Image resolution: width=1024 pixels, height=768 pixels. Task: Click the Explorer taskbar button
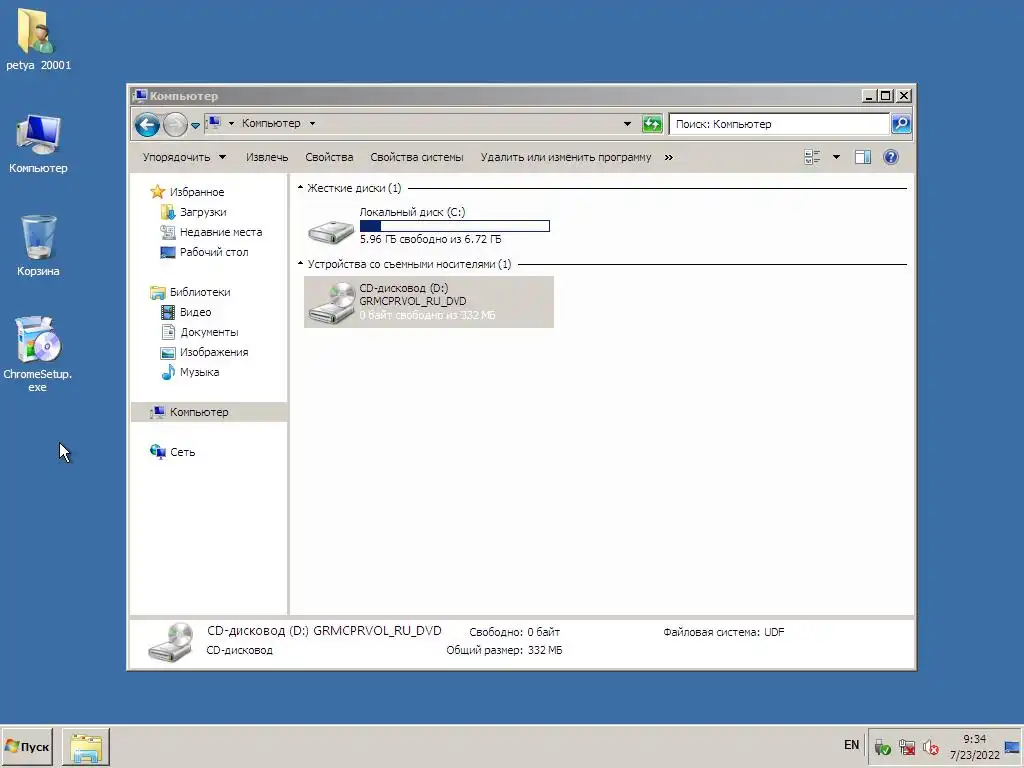tap(86, 746)
